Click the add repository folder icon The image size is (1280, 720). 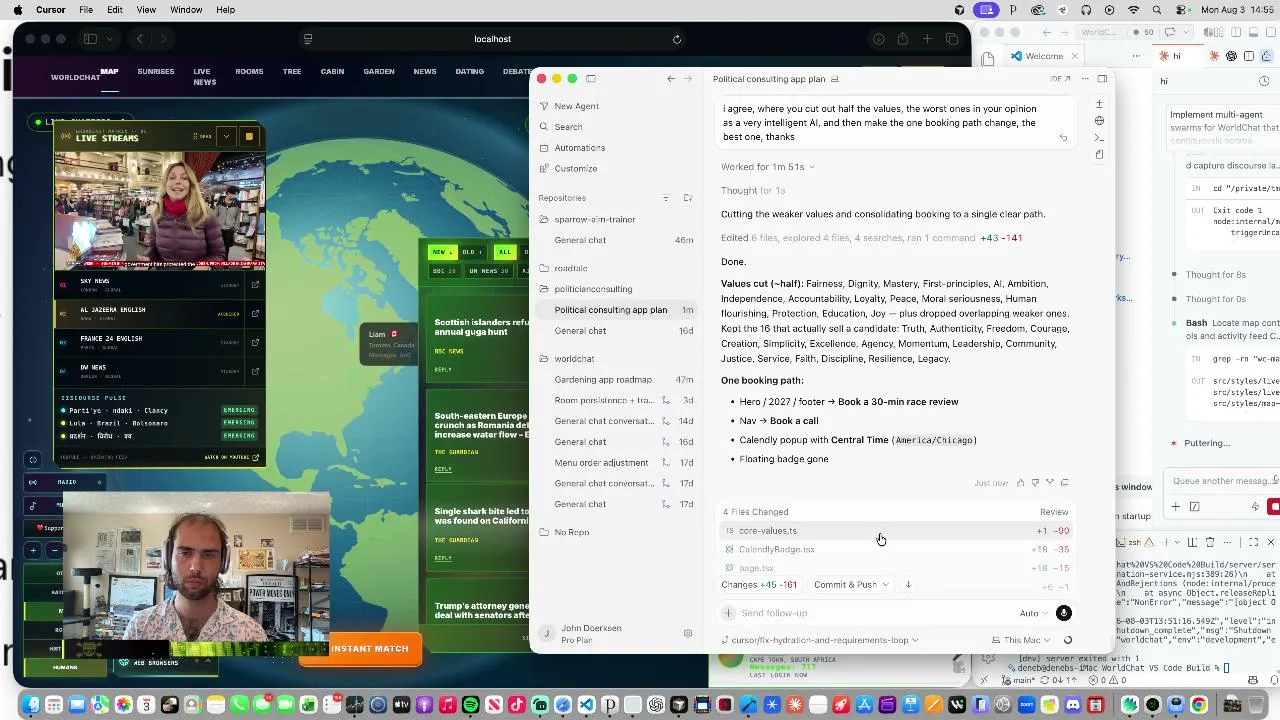click(687, 198)
